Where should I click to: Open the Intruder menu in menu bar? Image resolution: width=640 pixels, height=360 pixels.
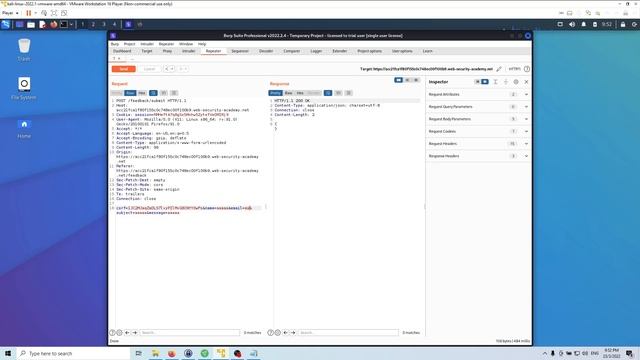tap(147, 44)
